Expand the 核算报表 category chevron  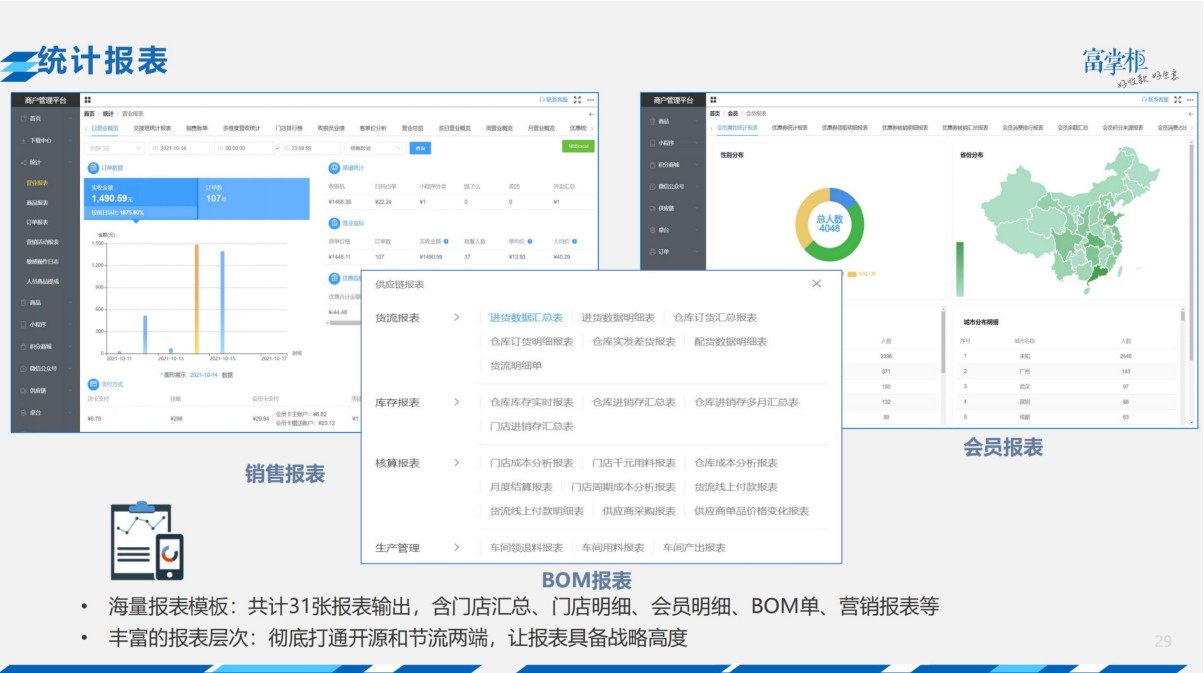pos(457,463)
